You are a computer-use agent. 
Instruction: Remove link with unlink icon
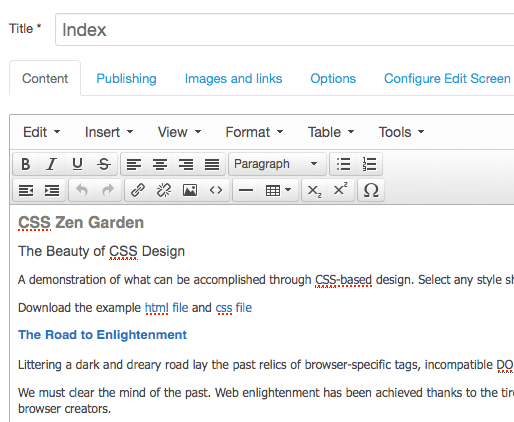[164, 190]
